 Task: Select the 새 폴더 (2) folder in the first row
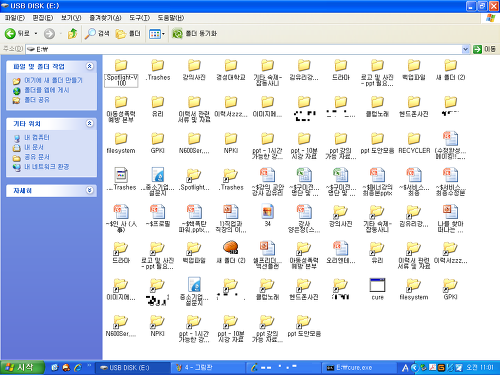click(x=450, y=65)
